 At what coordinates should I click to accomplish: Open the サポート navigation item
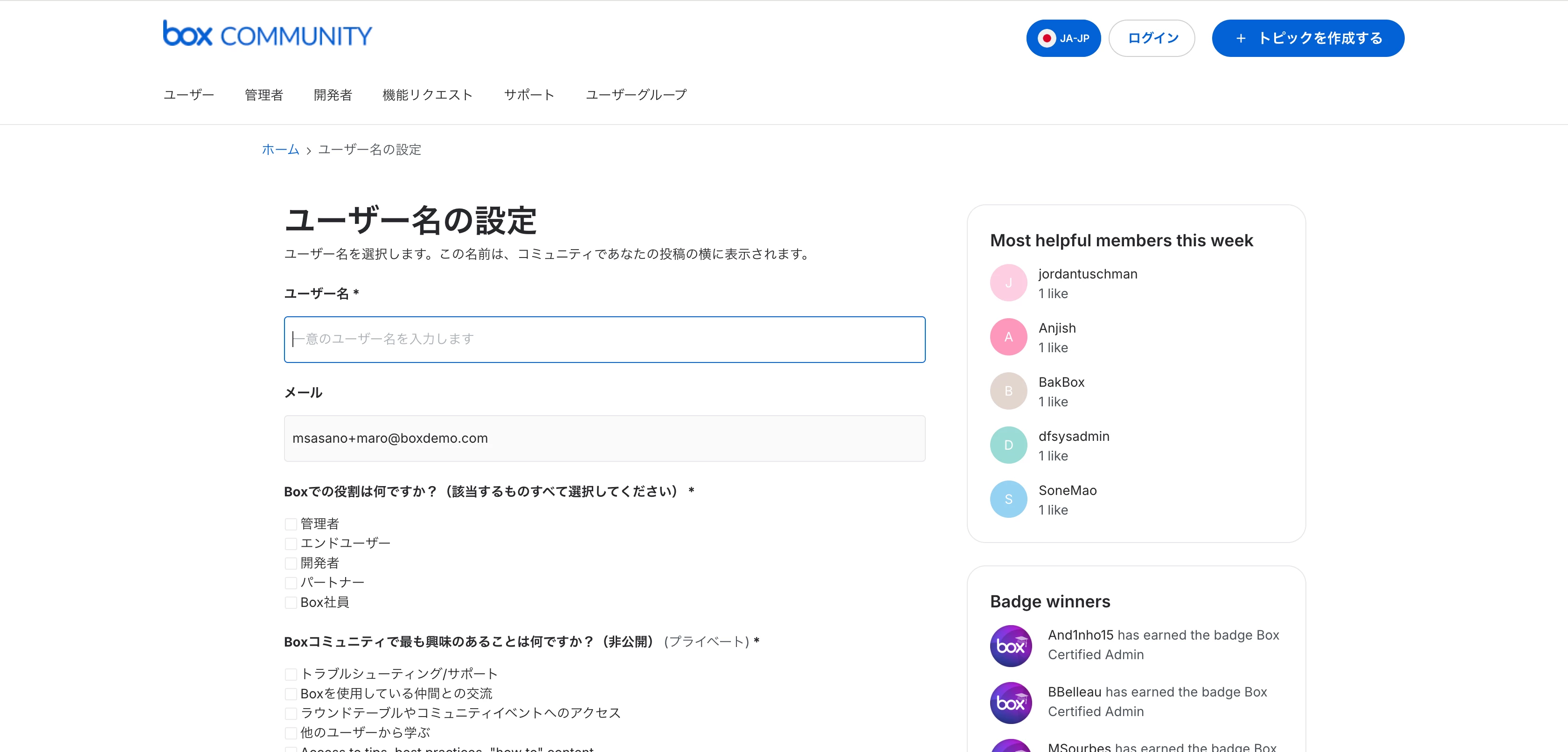tap(529, 95)
